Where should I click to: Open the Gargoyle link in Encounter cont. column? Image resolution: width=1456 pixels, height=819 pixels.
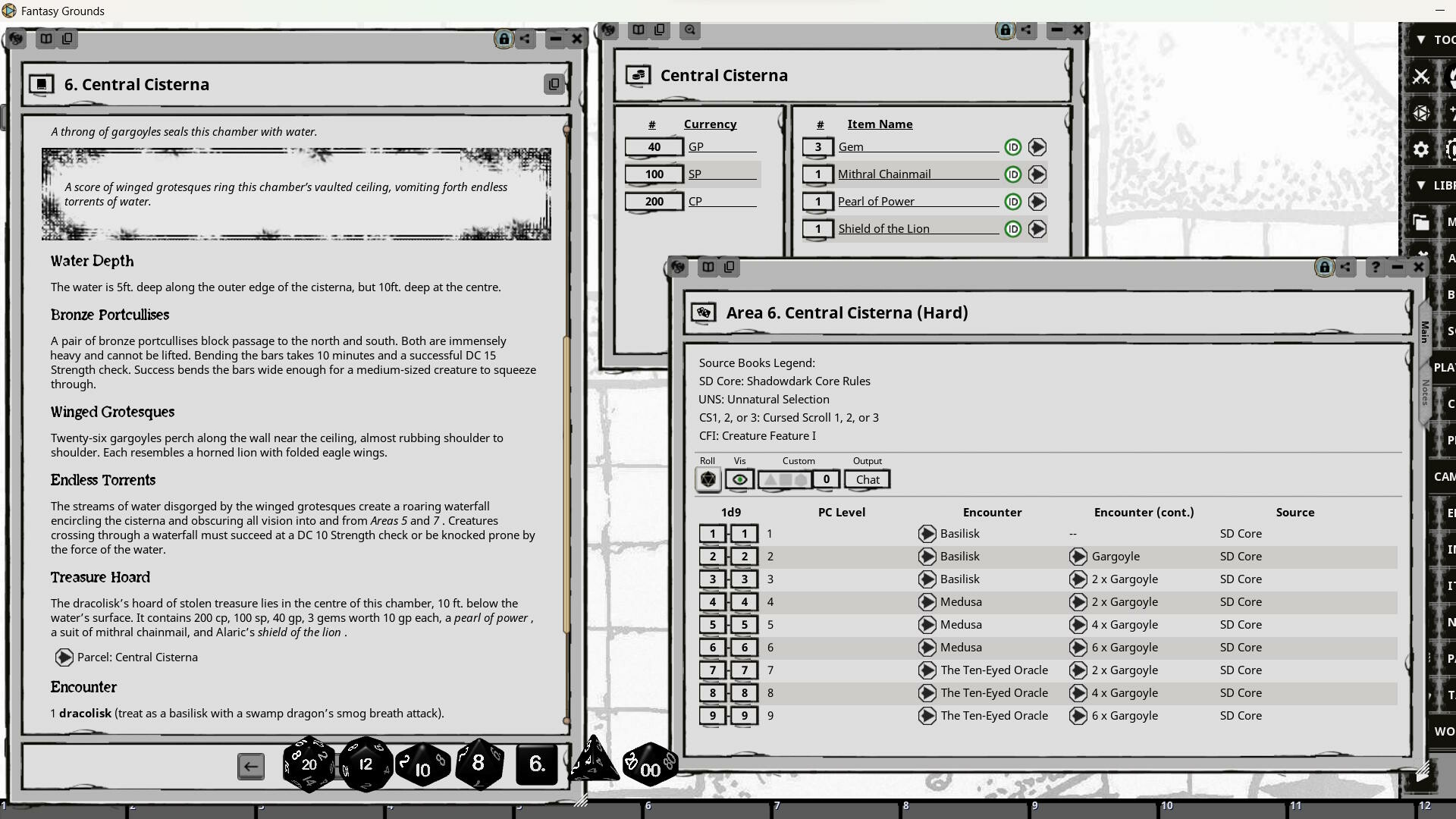[x=1079, y=557]
